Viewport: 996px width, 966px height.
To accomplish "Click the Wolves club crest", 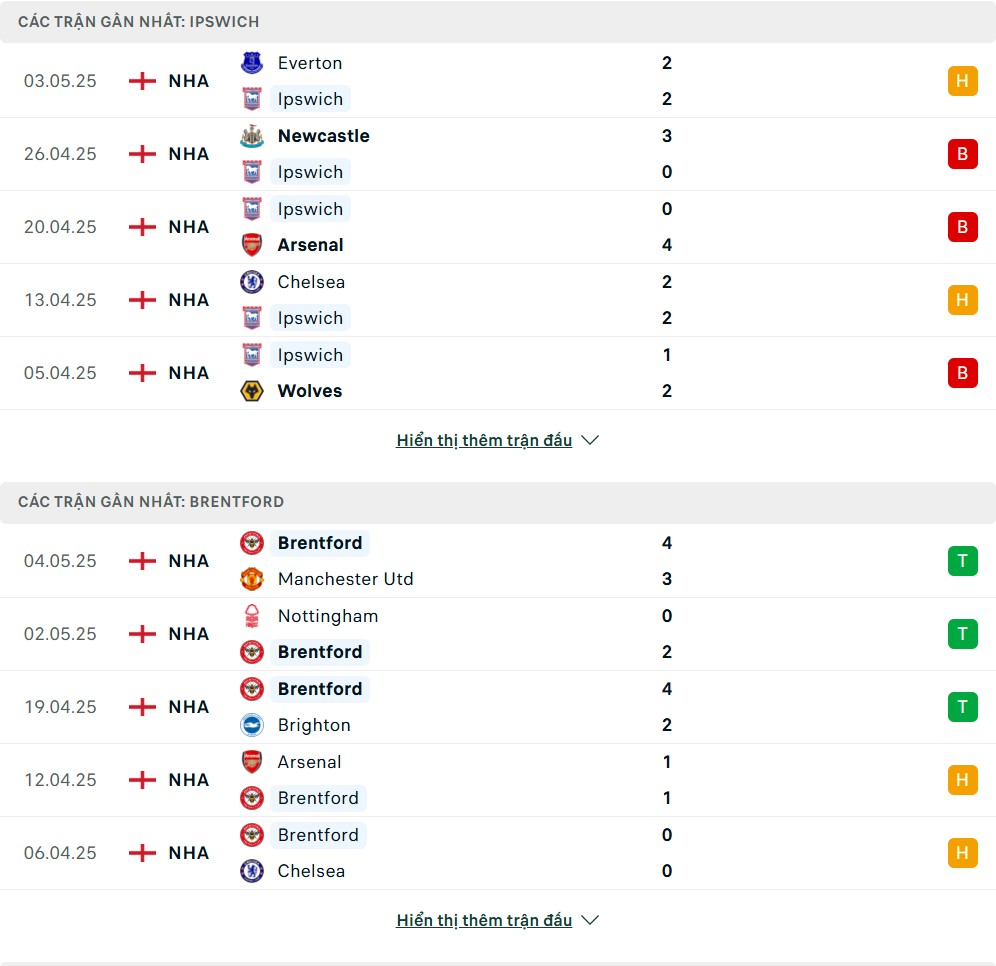I will point(252,391).
